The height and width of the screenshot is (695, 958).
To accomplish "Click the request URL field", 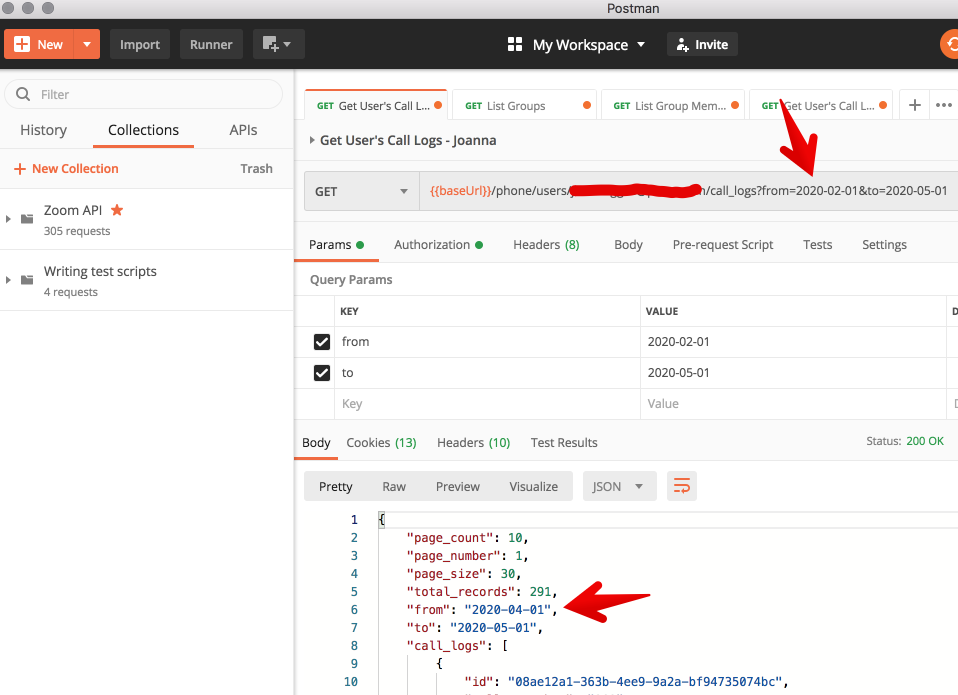I will point(689,192).
